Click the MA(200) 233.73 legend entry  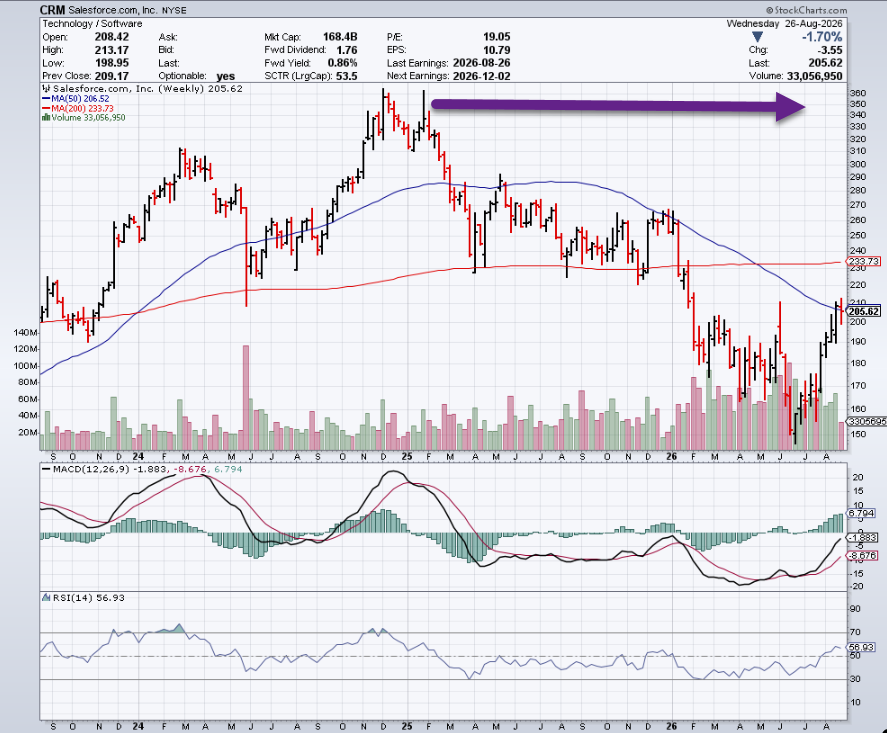[83, 108]
